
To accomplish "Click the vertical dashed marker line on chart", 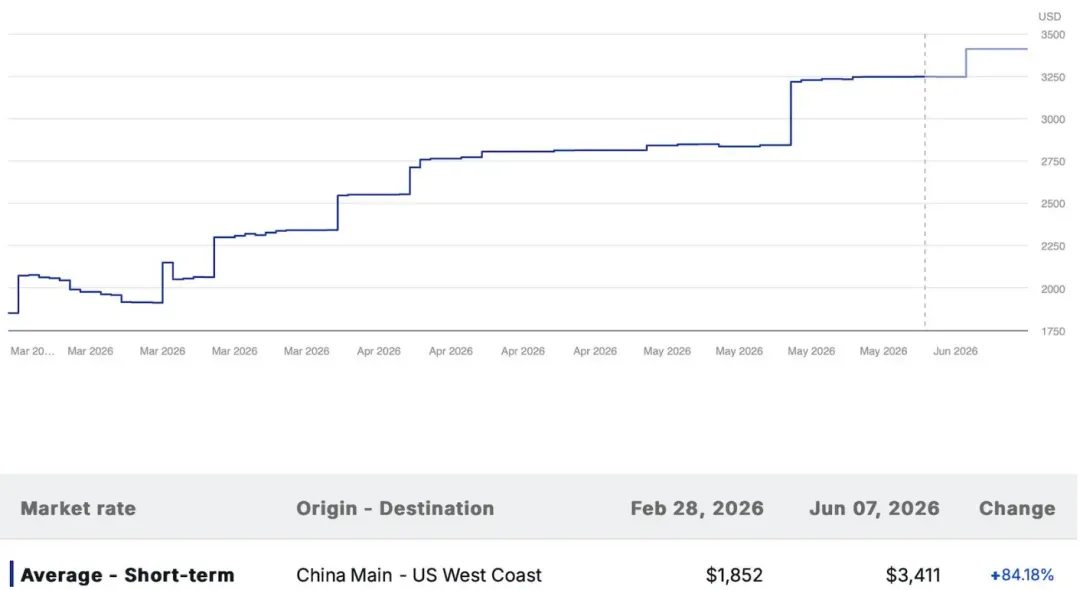I will 925,180.
